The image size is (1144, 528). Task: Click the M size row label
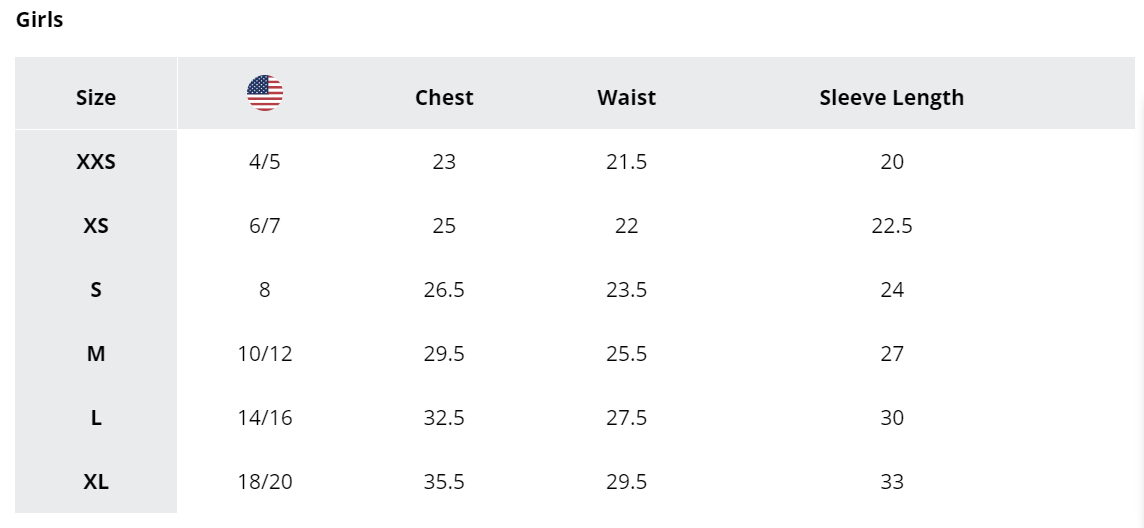click(96, 354)
